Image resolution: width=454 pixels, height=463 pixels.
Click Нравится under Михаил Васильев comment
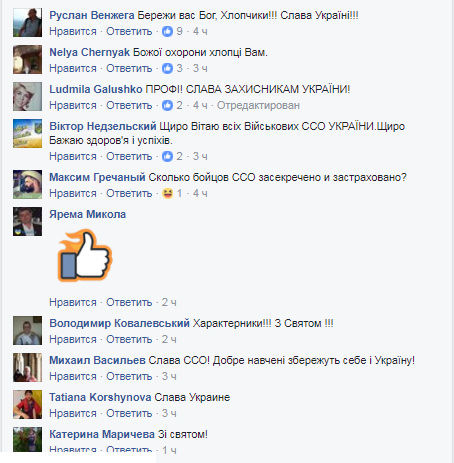click(73, 376)
